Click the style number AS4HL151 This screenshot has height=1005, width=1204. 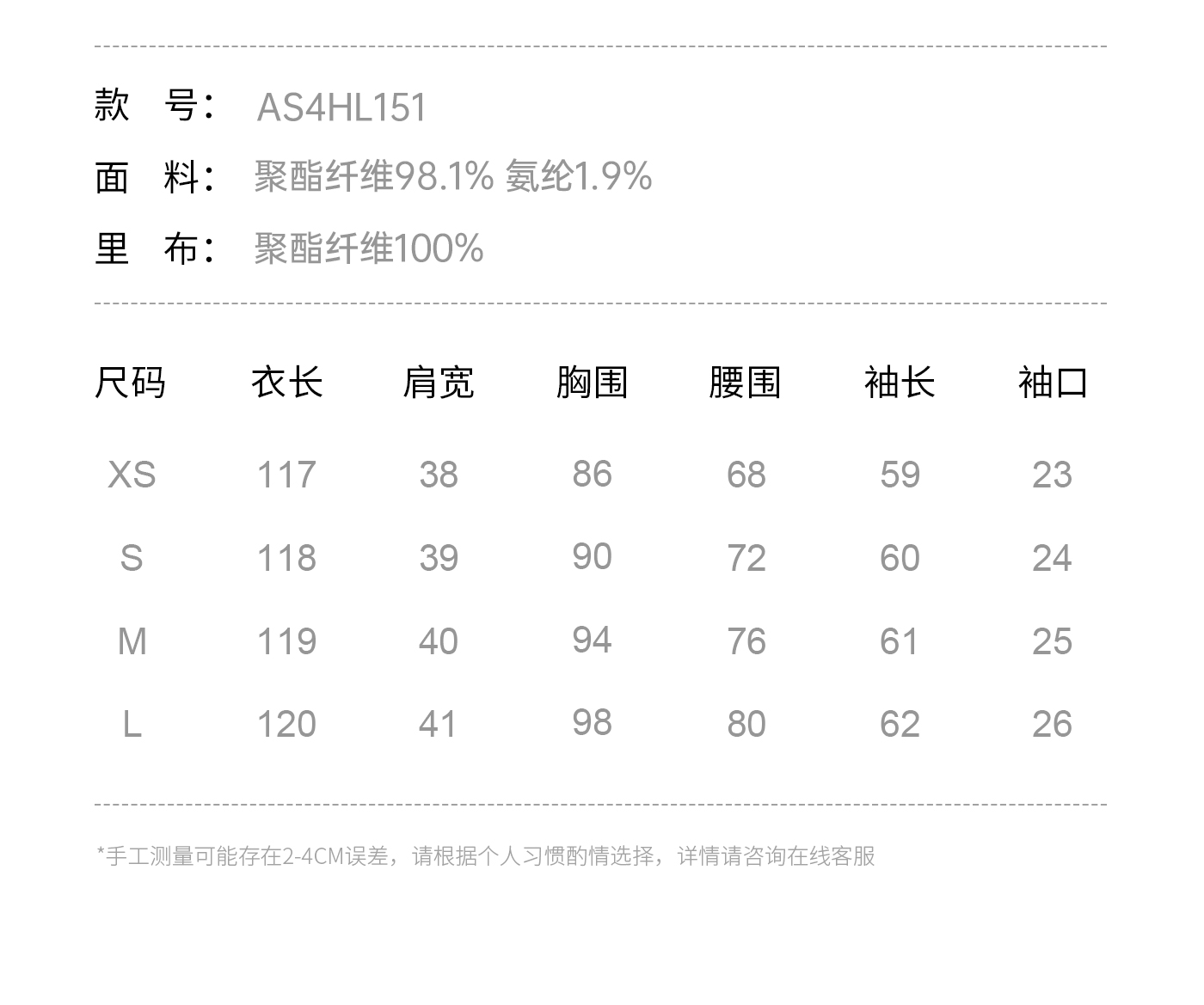(x=341, y=107)
